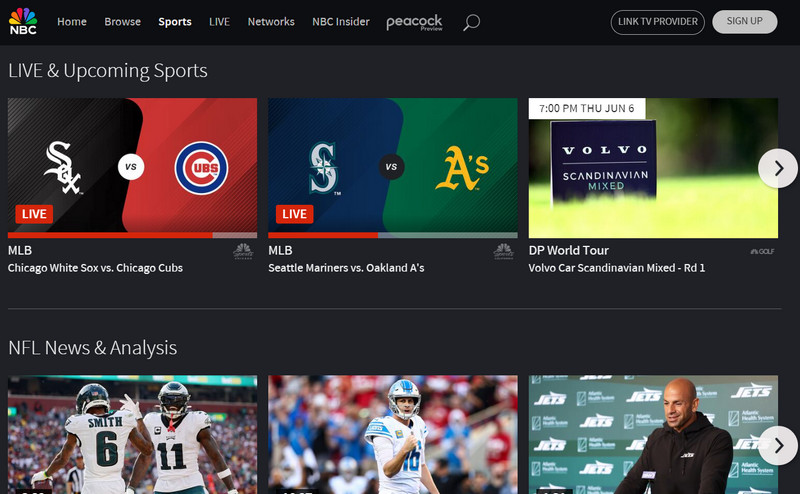Click the NBC peacock logo
The image size is (800, 494).
23,21
